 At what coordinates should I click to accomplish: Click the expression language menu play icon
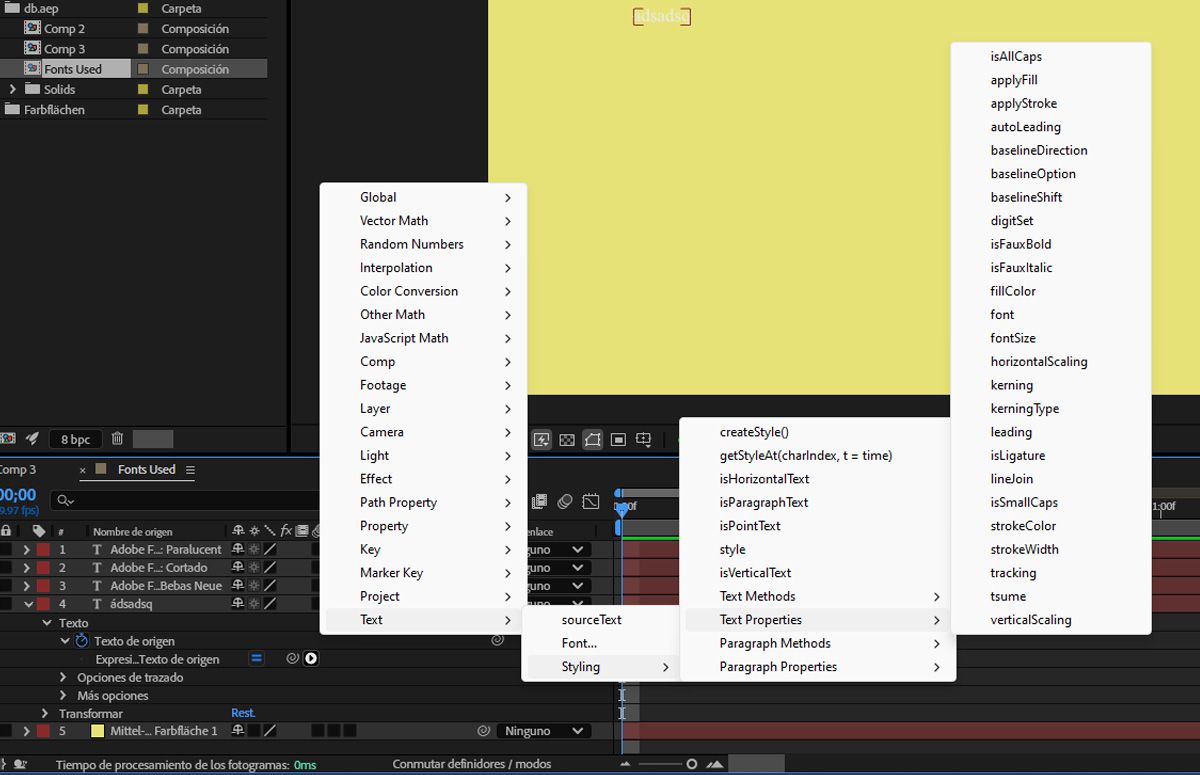tap(311, 658)
